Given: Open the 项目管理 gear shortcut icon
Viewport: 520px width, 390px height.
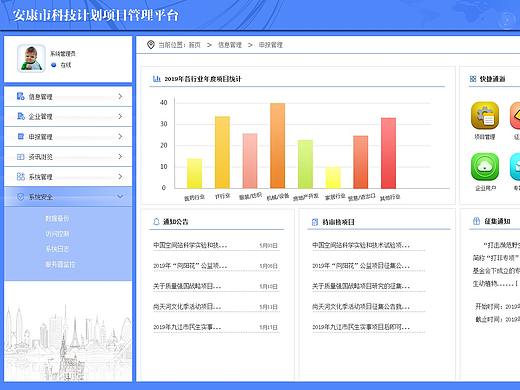Looking at the screenshot, I should (485, 116).
